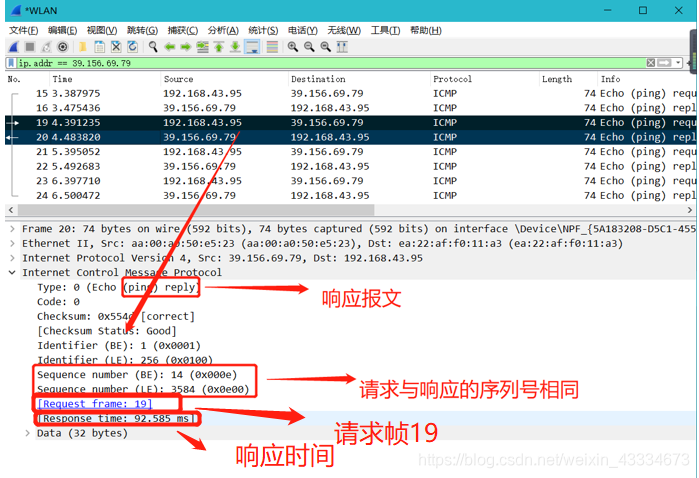Expand the Data (32 bytes) node

click(28, 433)
